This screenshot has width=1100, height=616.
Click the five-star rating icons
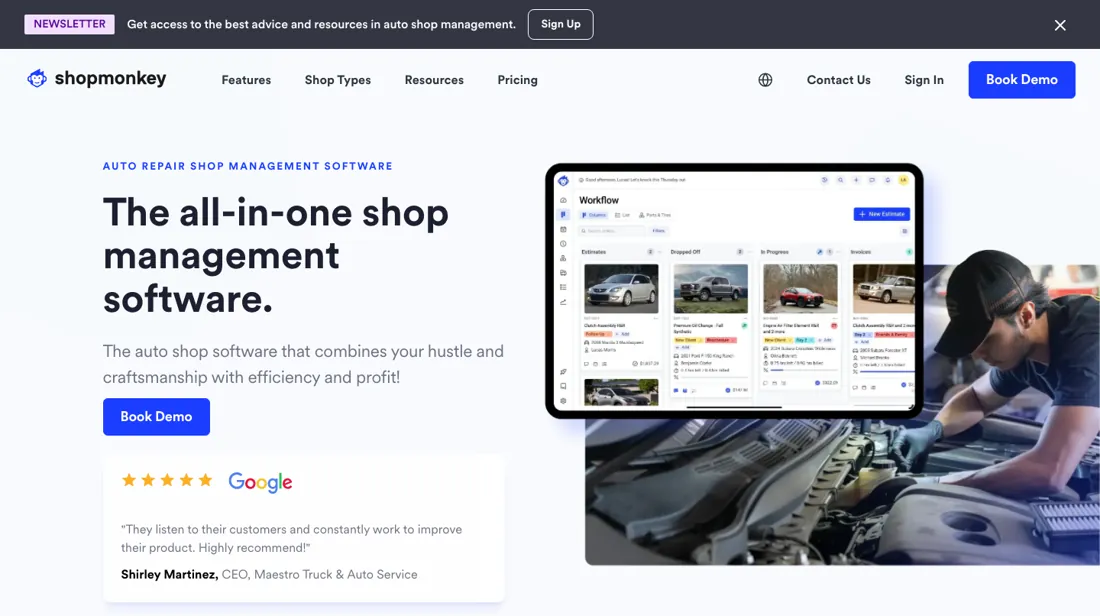pyautogui.click(x=167, y=480)
